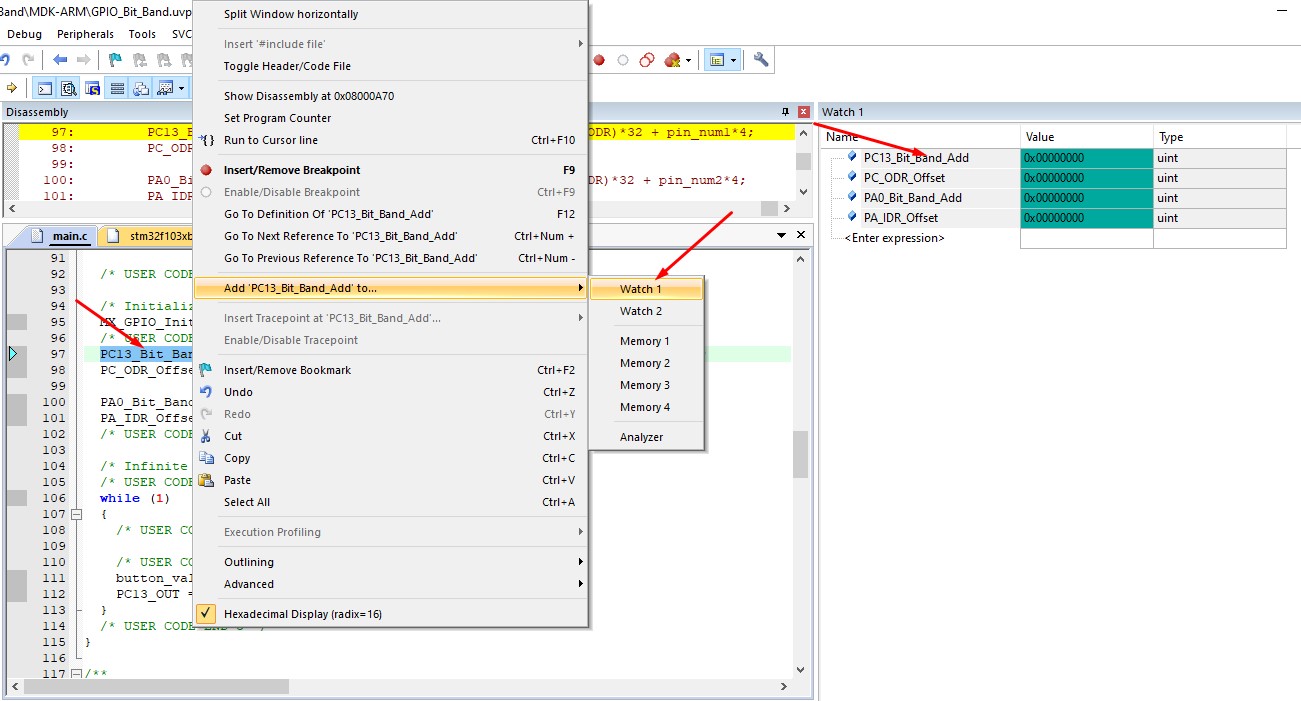Click the blue Navigate Backwards arrow
This screenshot has width=1301, height=701.
click(x=61, y=60)
